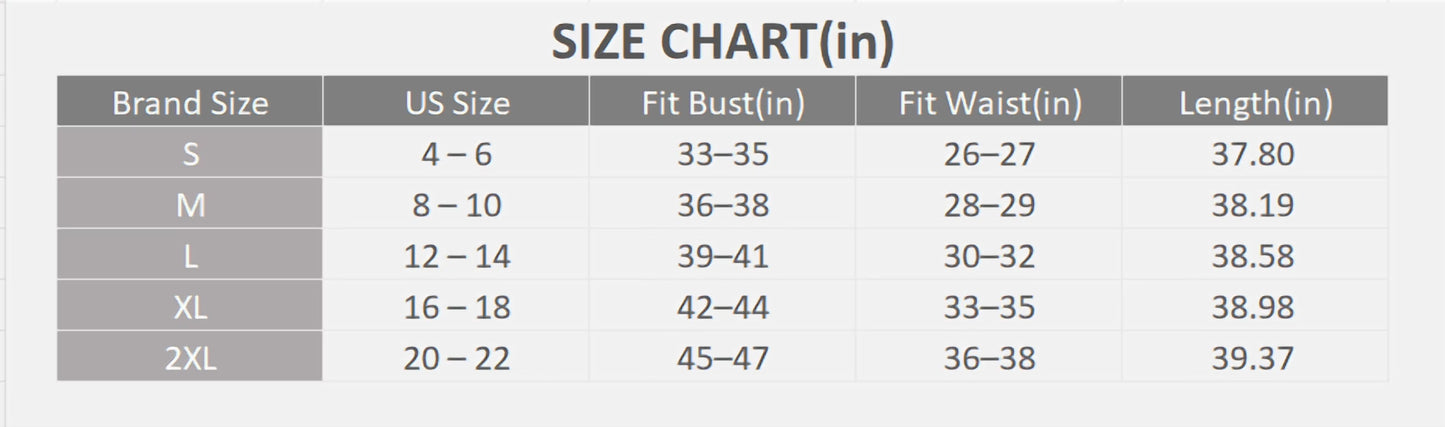The image size is (1445, 427).
Task: Select the 2XL brand size cell
Action: click(x=190, y=357)
